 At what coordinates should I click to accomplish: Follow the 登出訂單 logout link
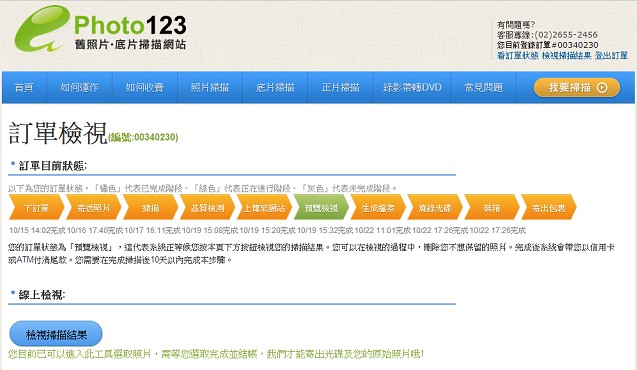point(611,56)
